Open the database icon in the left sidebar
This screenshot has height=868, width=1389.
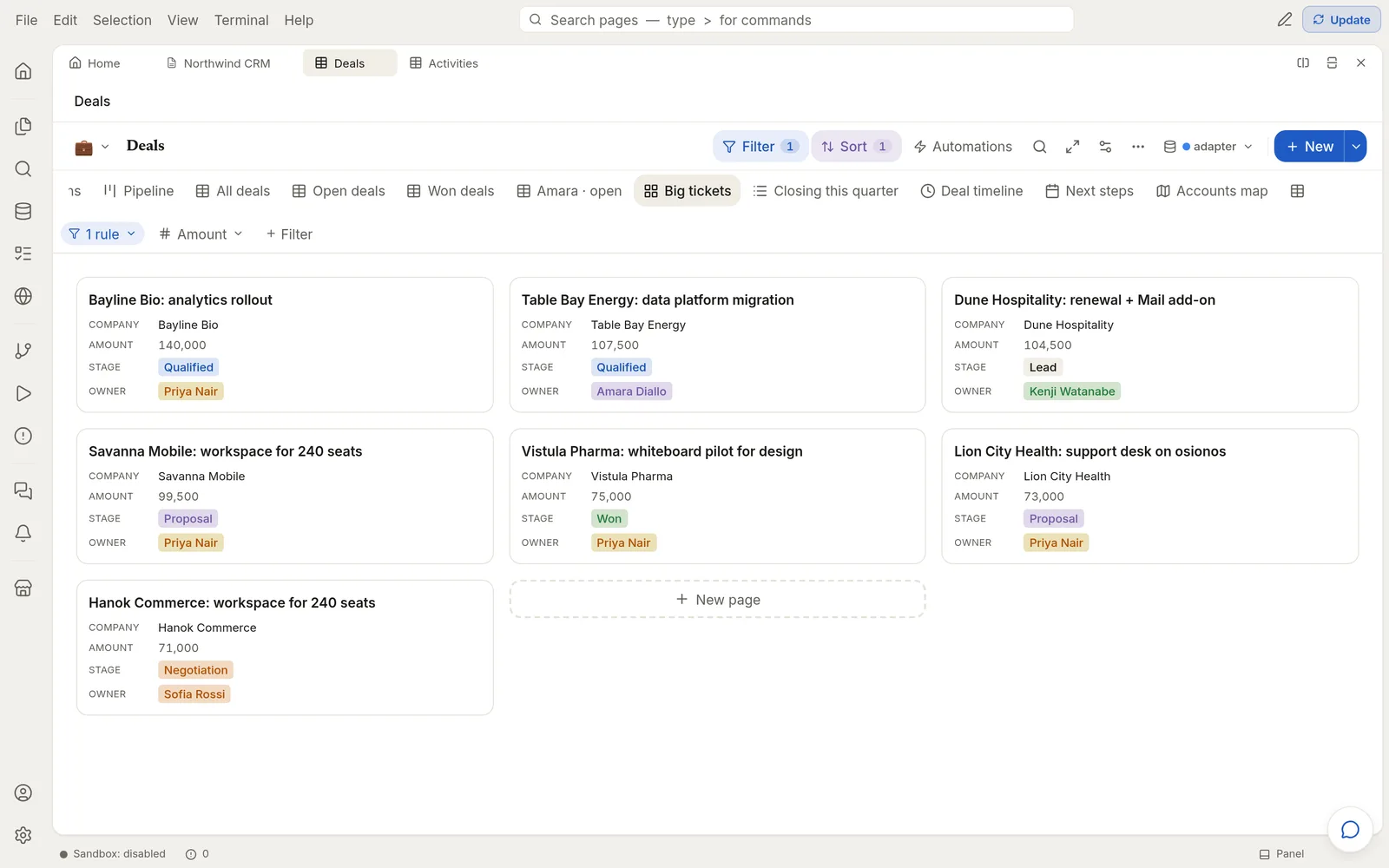click(23, 211)
